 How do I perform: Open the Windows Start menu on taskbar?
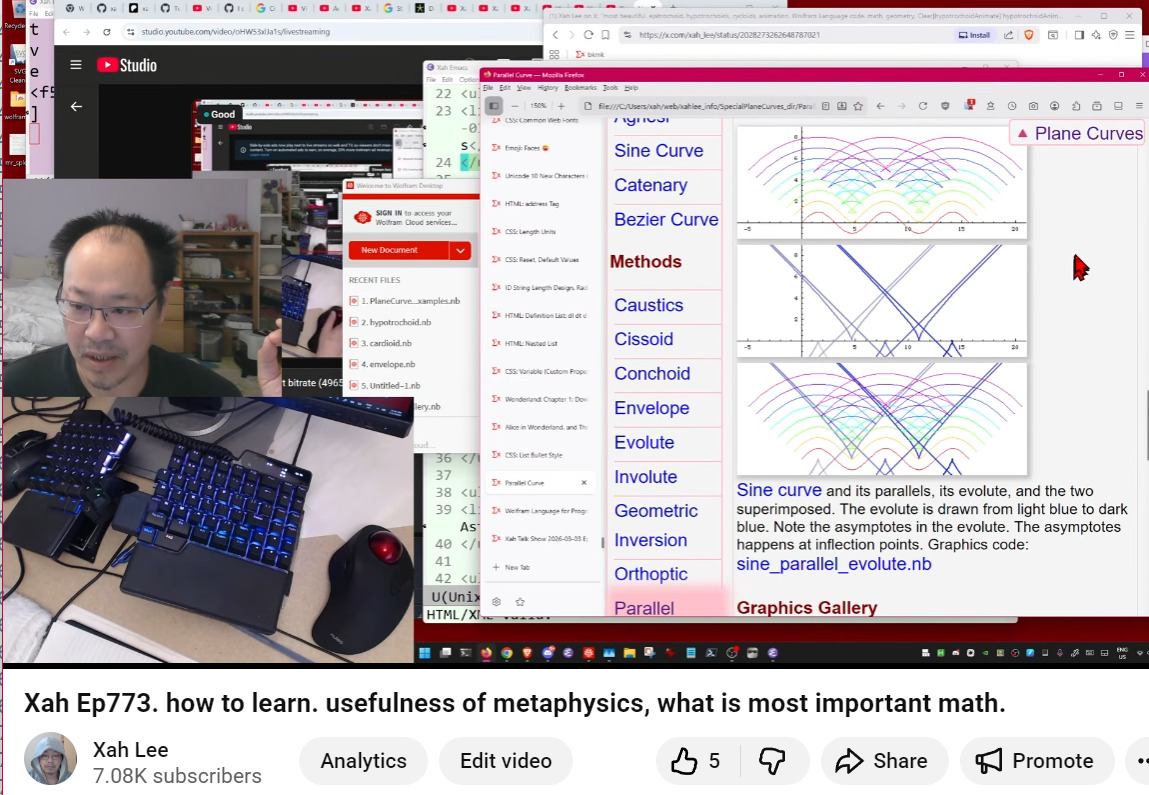pos(424,653)
